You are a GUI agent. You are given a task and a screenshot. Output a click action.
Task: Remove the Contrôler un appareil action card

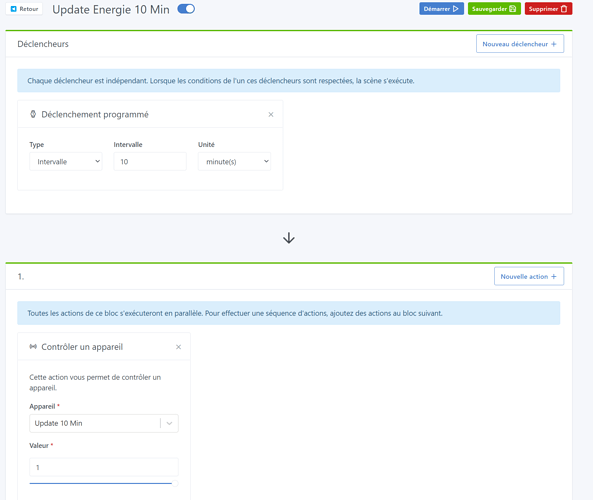tap(179, 347)
